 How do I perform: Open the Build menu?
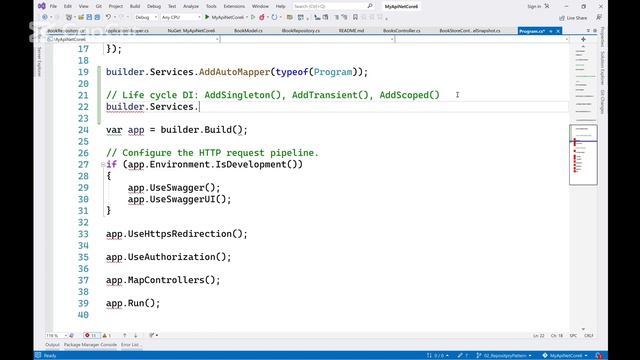tap(135, 7)
